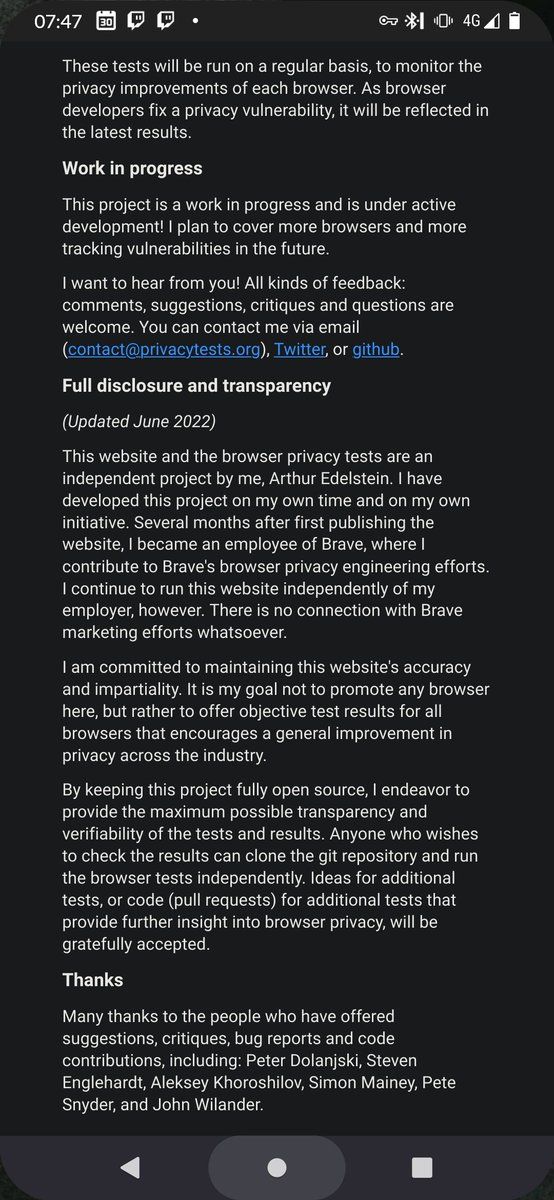Viewport: 554px width, 1200px height.
Task: Tap the extra notifications dot indicator
Action: [x=194, y=20]
